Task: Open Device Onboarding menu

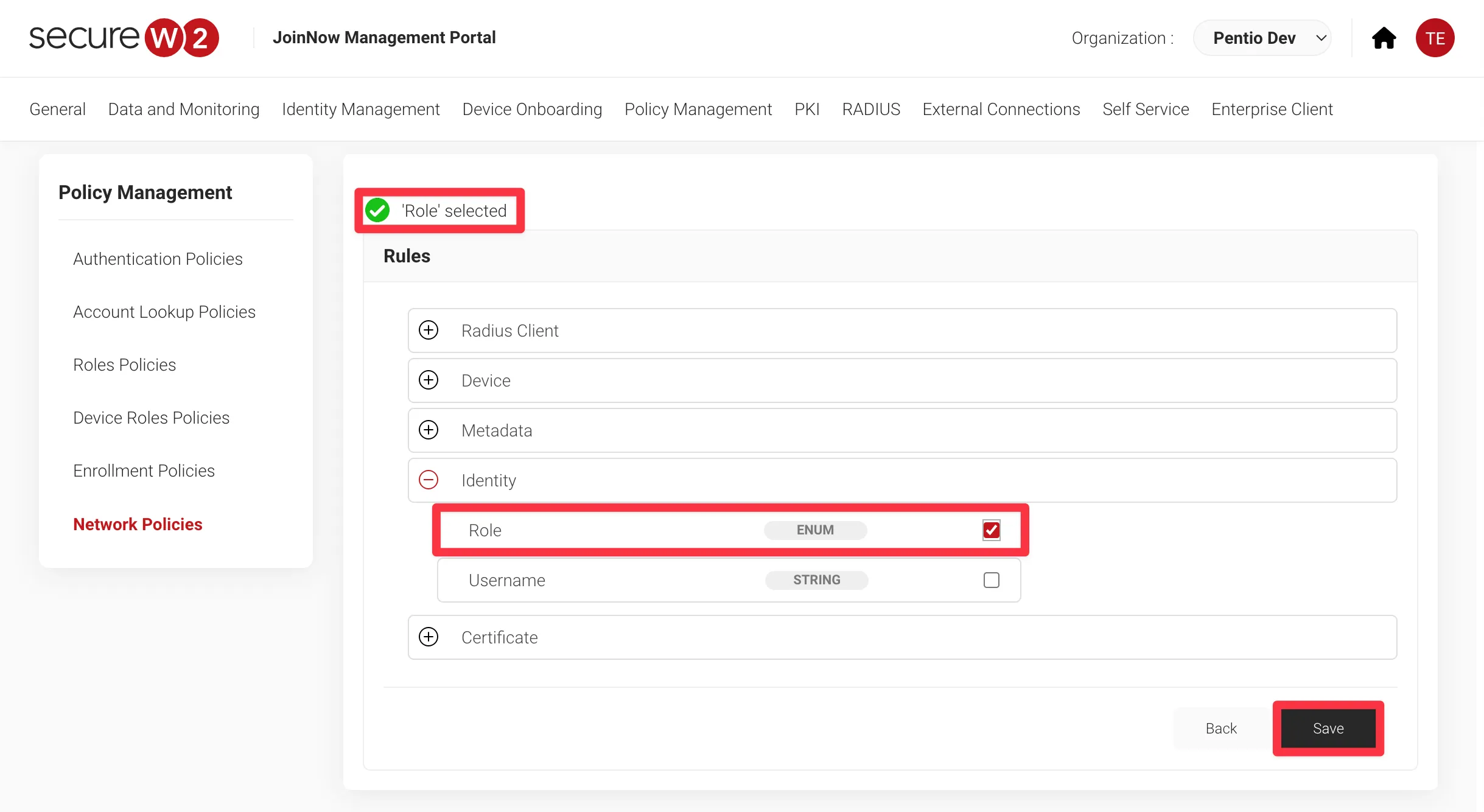Action: (531, 109)
